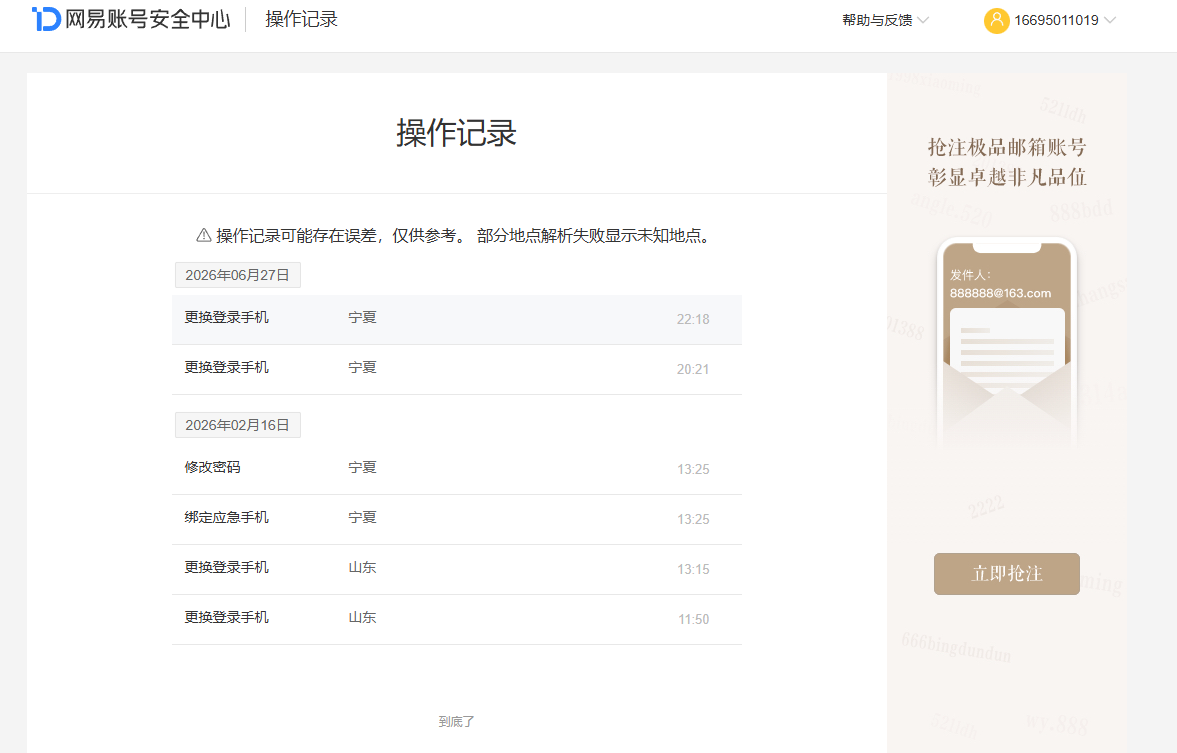Click the phone mockup ad image
The width and height of the screenshot is (1177, 753).
click(x=1007, y=345)
